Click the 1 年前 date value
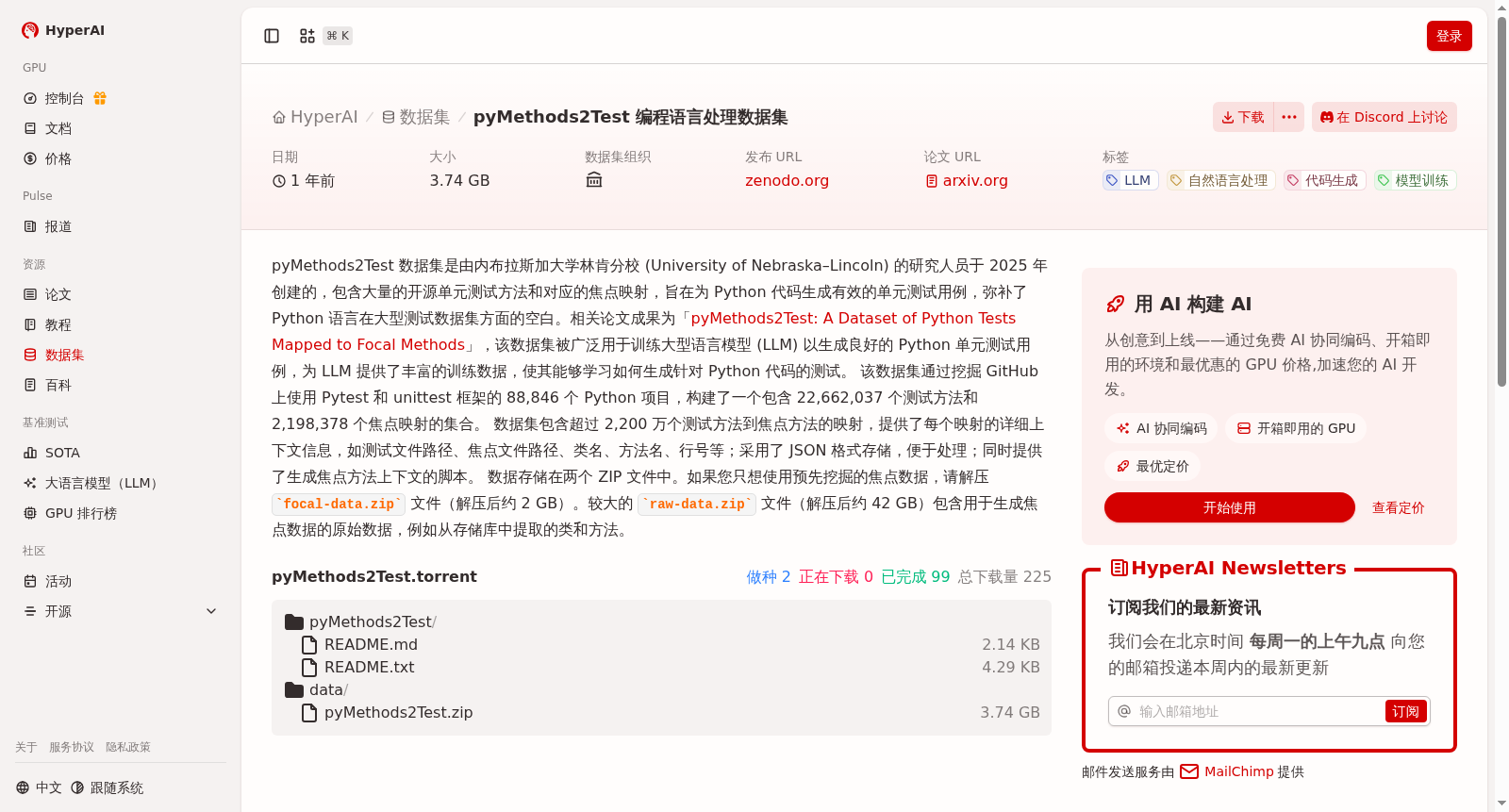Viewport: 1509px width, 812px height. [x=304, y=180]
